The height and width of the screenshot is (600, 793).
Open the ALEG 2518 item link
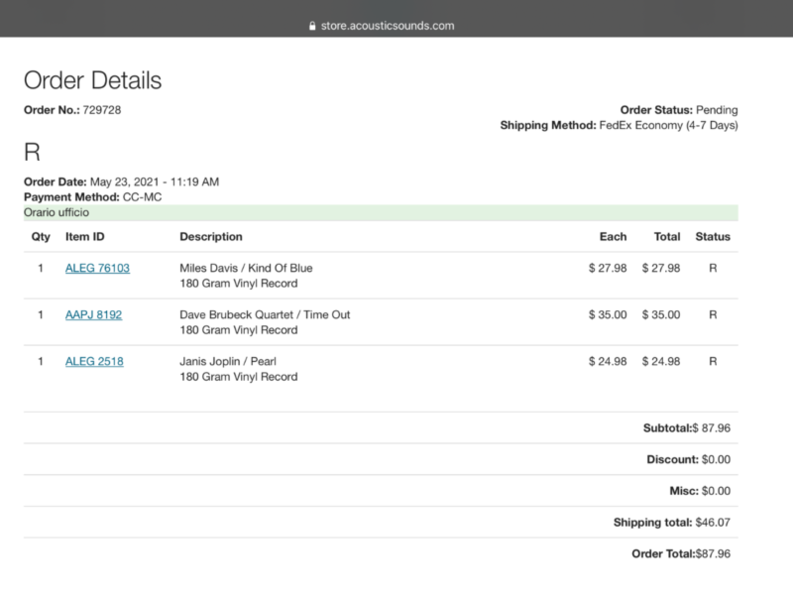coord(94,361)
